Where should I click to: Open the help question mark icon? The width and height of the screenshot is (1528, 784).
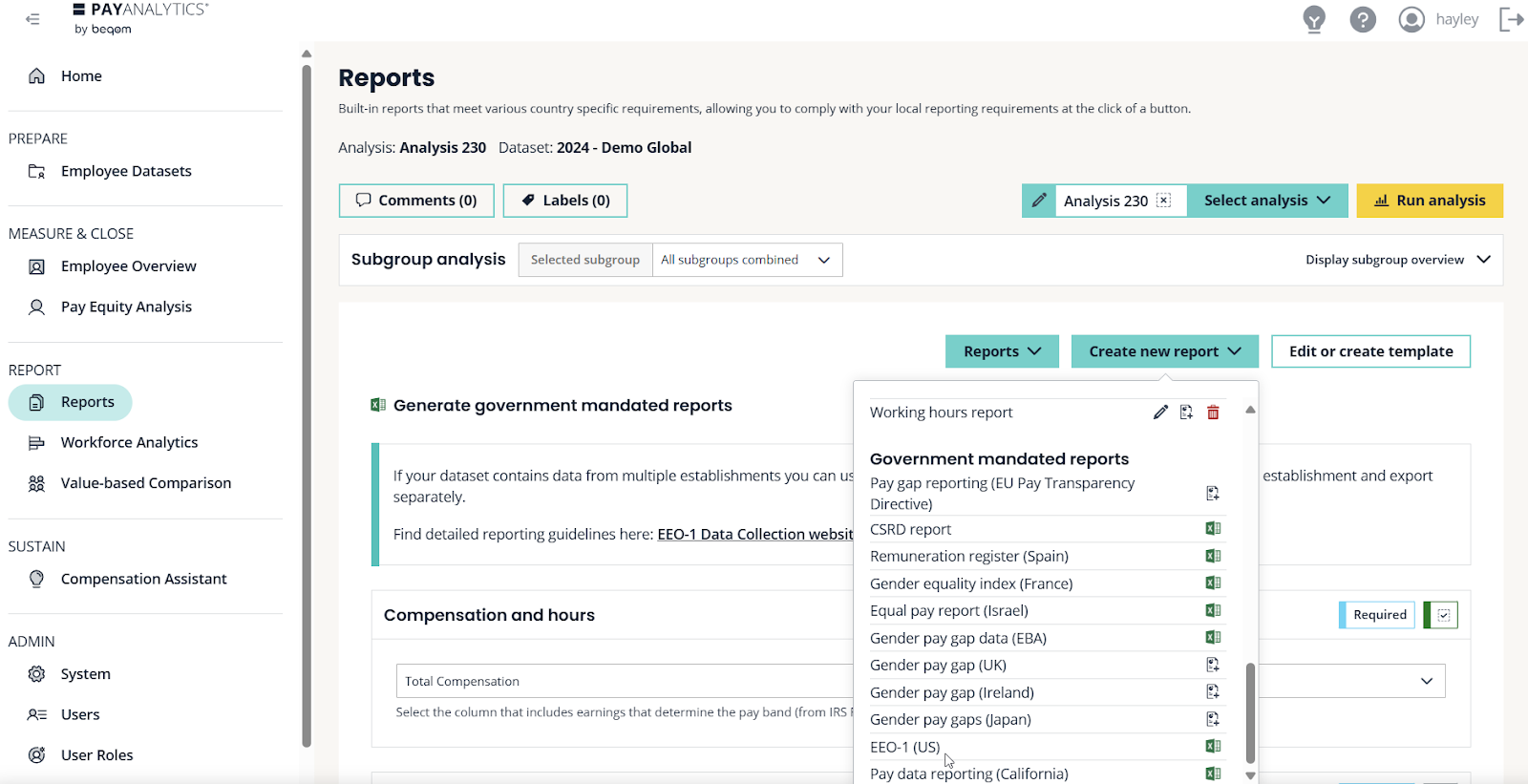1363,19
